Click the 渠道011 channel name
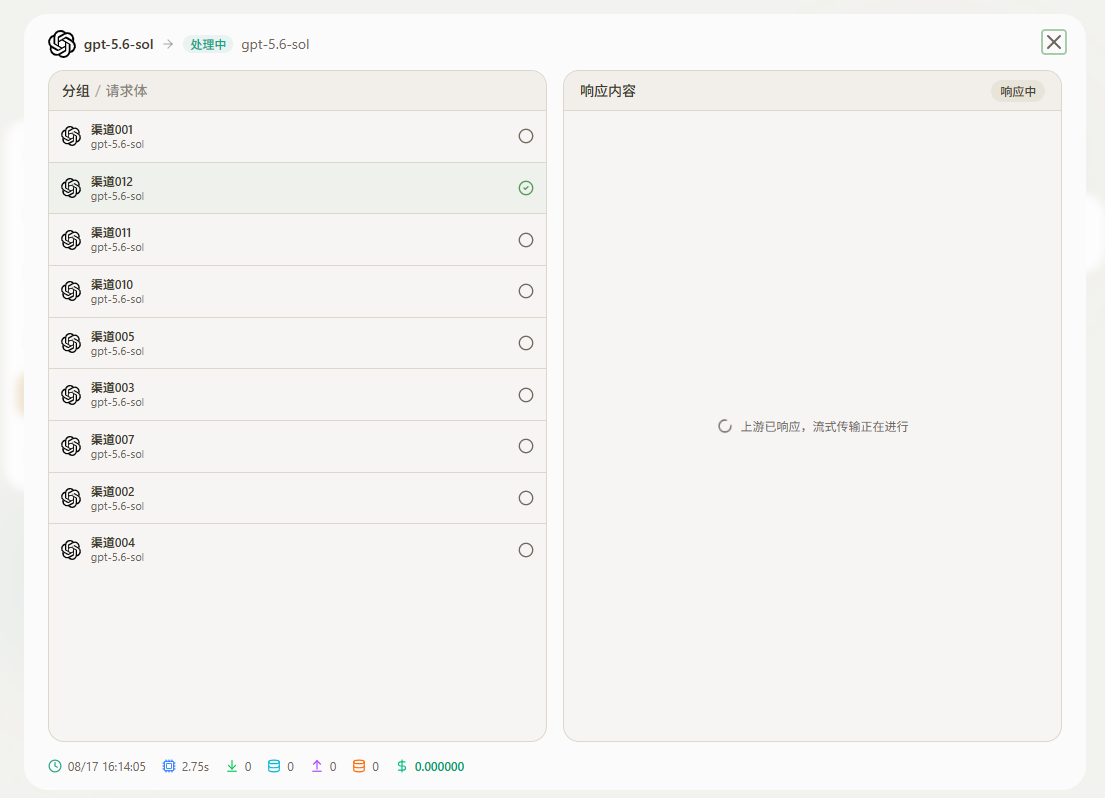 click(x=111, y=233)
